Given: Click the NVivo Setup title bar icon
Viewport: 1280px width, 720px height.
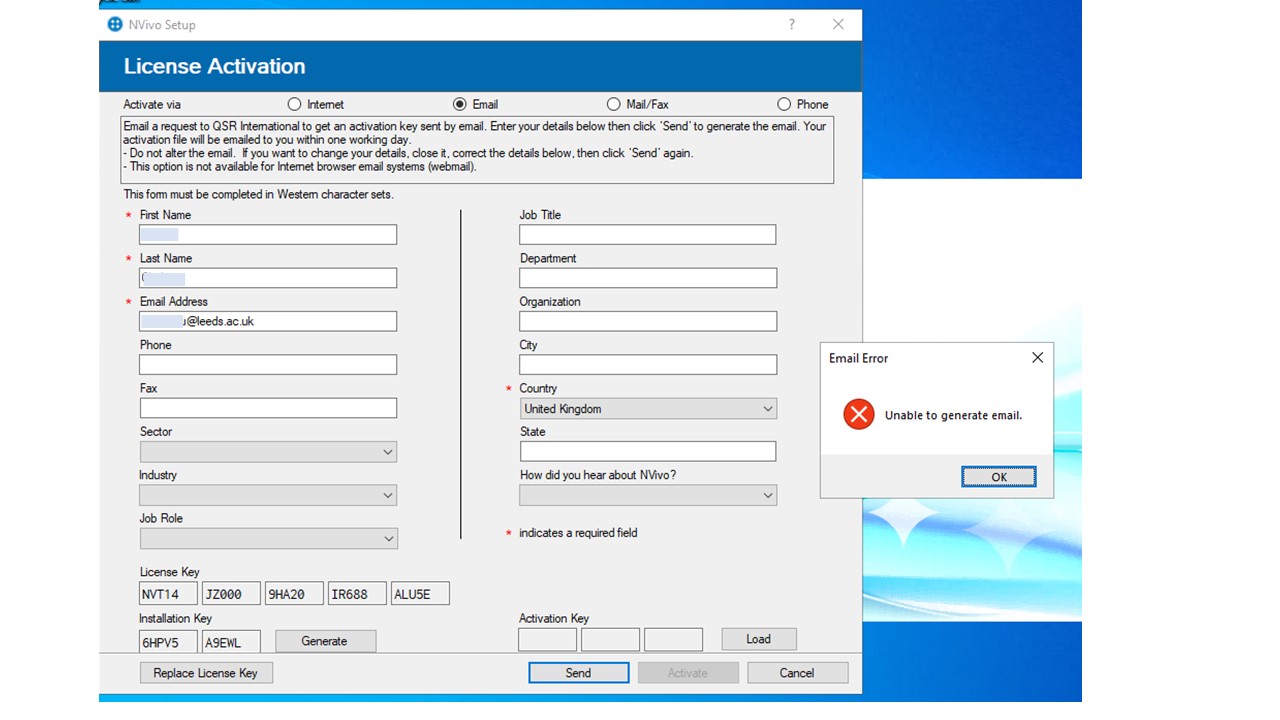Looking at the screenshot, I should click(x=115, y=24).
